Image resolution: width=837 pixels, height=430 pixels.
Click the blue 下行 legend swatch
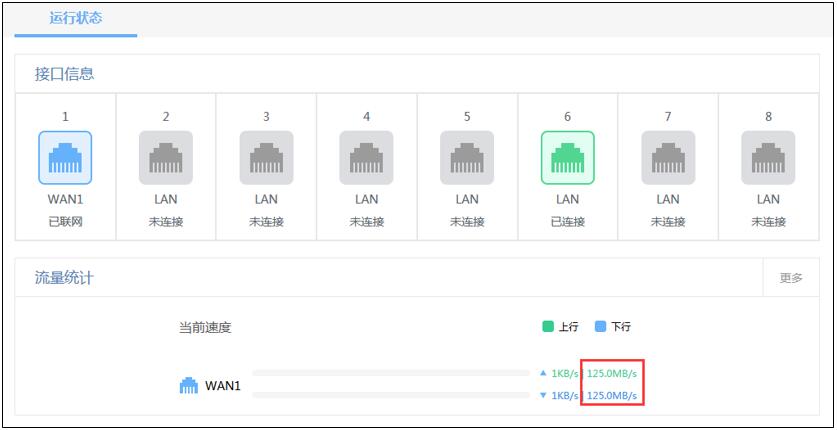pyautogui.click(x=601, y=327)
